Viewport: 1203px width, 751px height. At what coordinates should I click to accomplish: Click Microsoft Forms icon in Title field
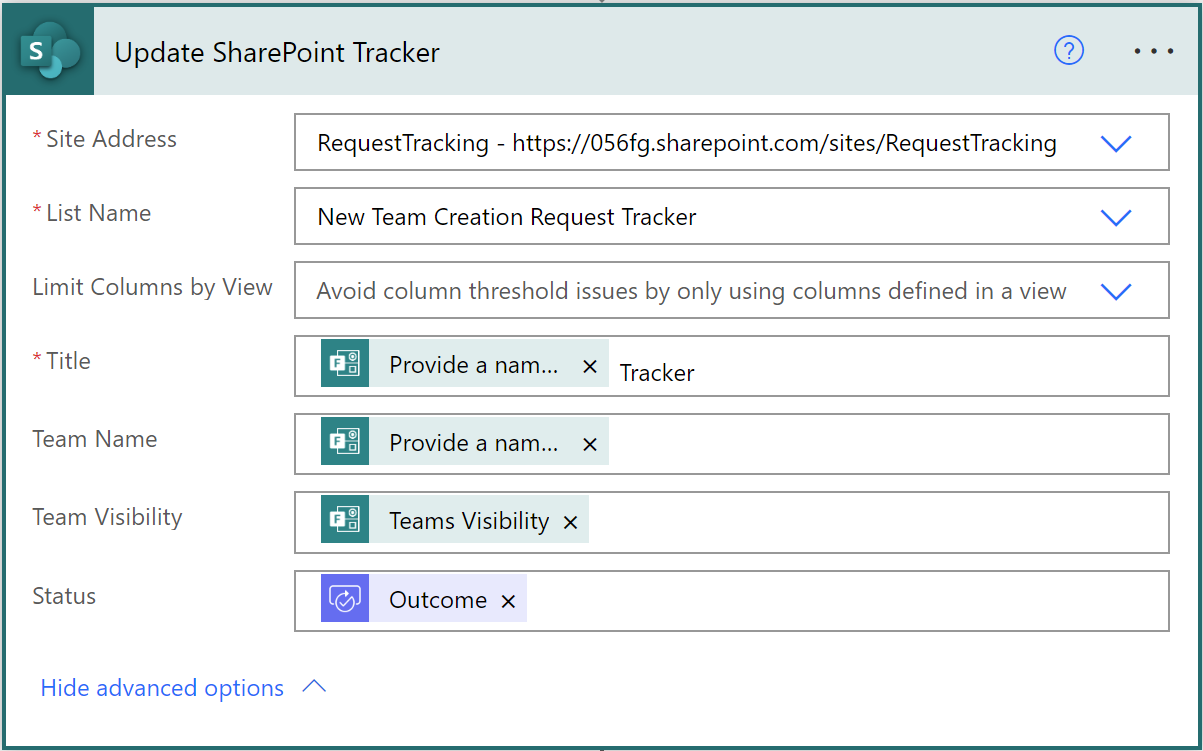coord(345,365)
